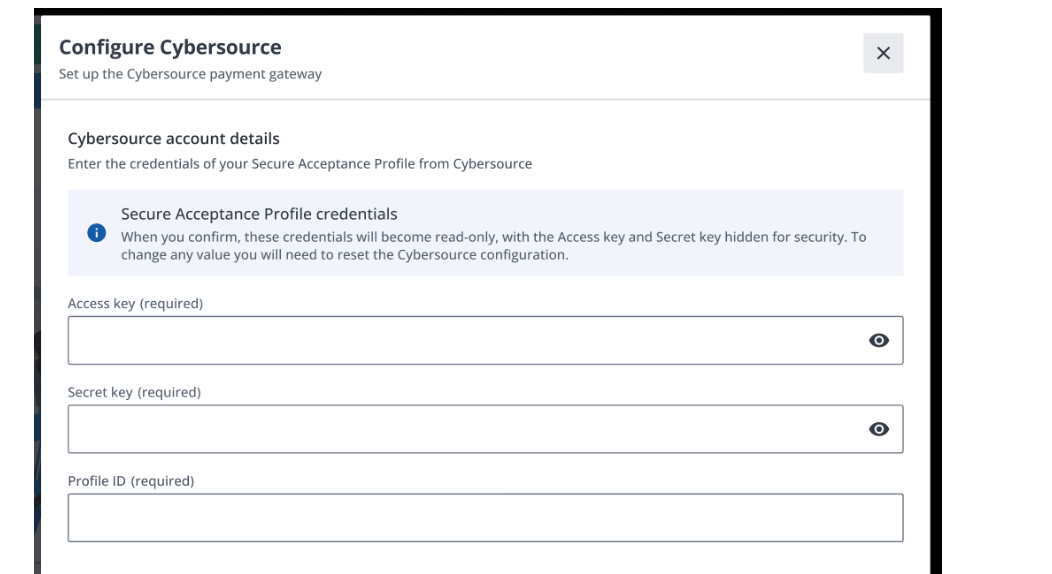The image size is (1052, 574).
Task: Click the 'Configure Cybersource' dialog title
Action: [170, 47]
